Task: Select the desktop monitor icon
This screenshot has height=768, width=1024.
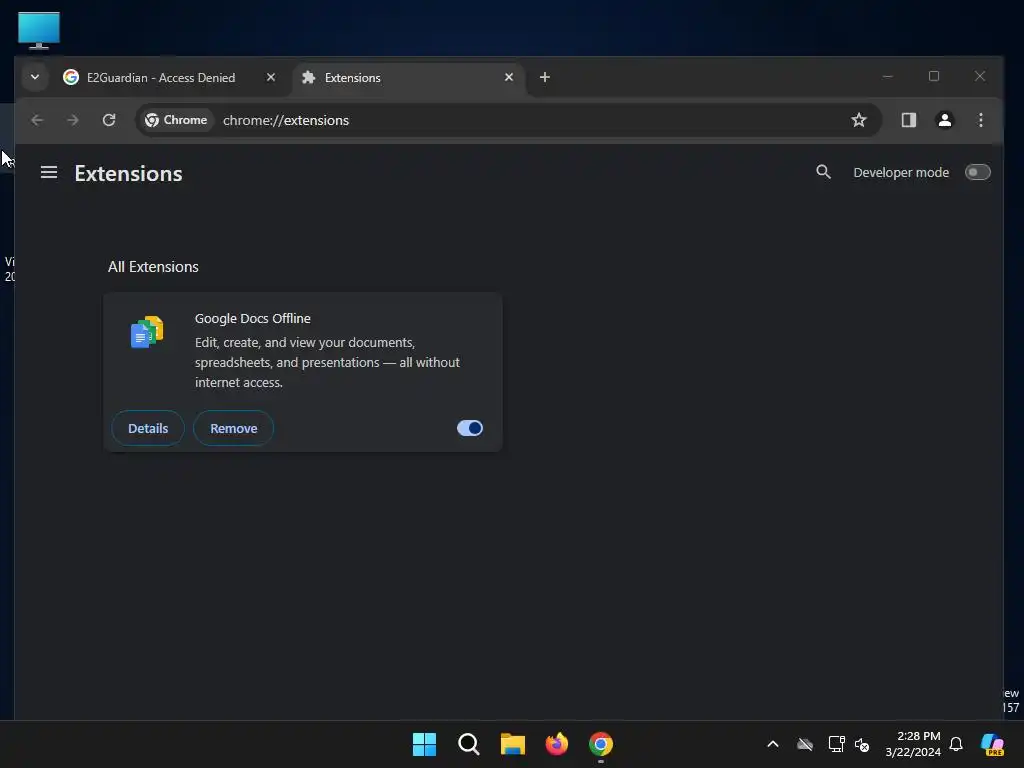Action: pos(39,30)
